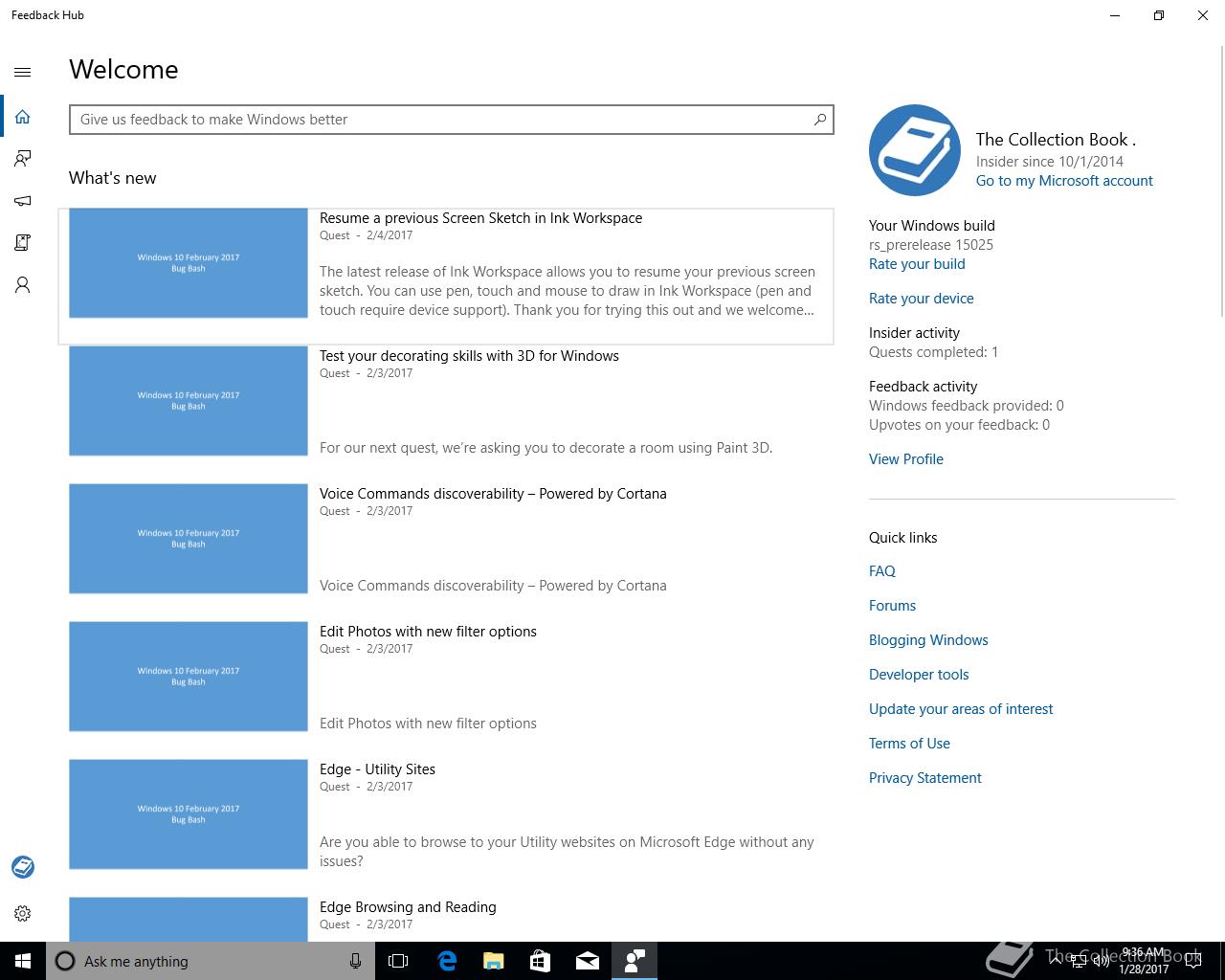Screen dimensions: 1225x980
Task: Click Utility websites description text
Action: (x=567, y=852)
